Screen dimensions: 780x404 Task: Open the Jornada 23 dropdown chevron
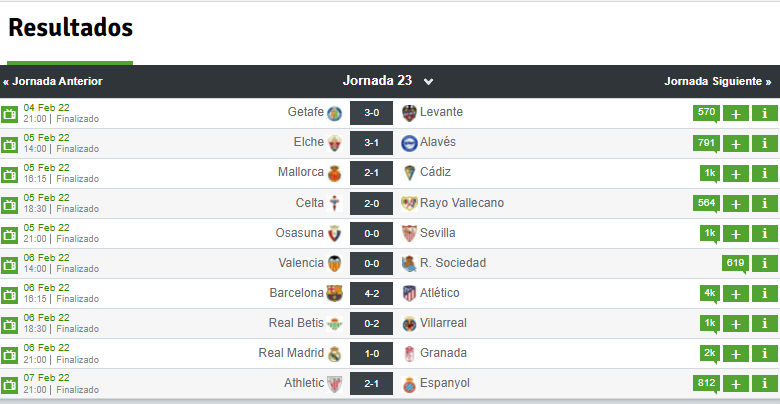click(428, 82)
